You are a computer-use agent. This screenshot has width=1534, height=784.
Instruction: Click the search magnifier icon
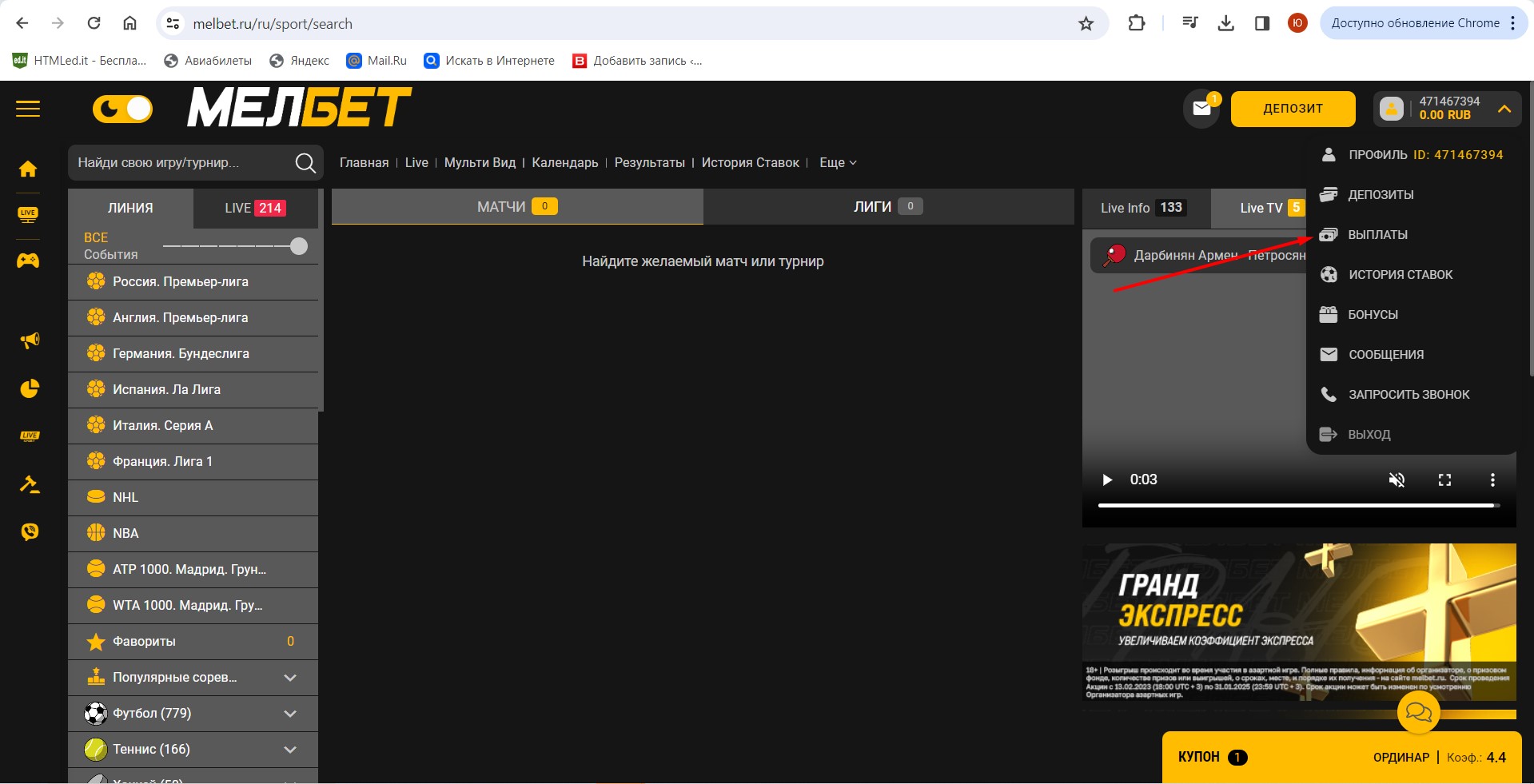tap(305, 163)
